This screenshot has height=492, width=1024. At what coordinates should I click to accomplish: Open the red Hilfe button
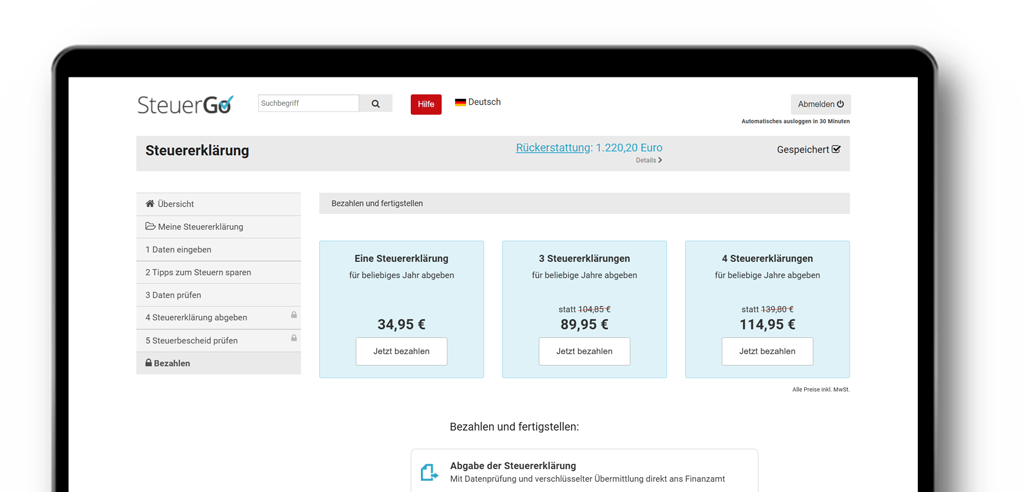[x=426, y=105]
